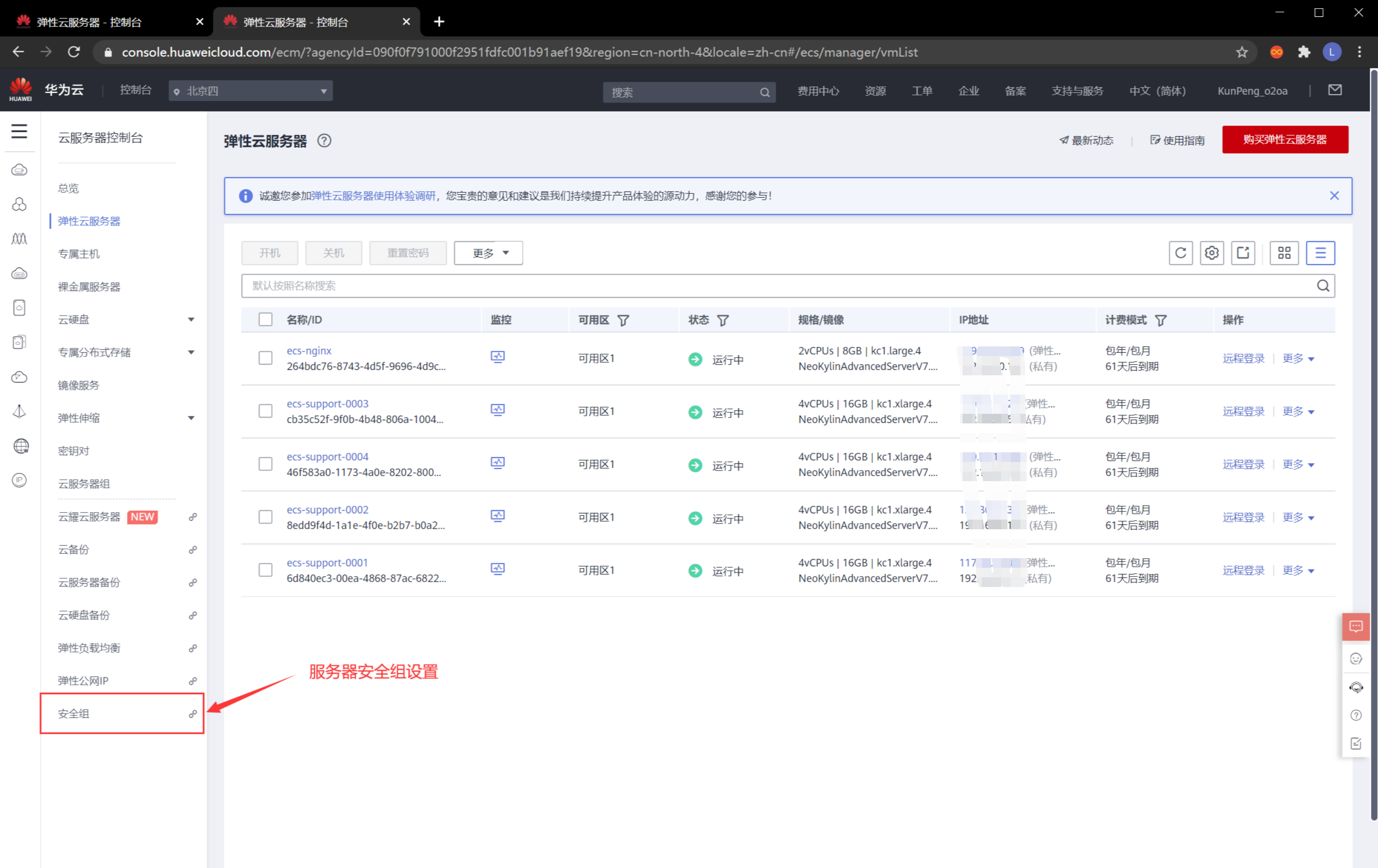Viewport: 1378px width, 868px height.
Task: Open the smiley feedback widget
Action: point(1356,659)
